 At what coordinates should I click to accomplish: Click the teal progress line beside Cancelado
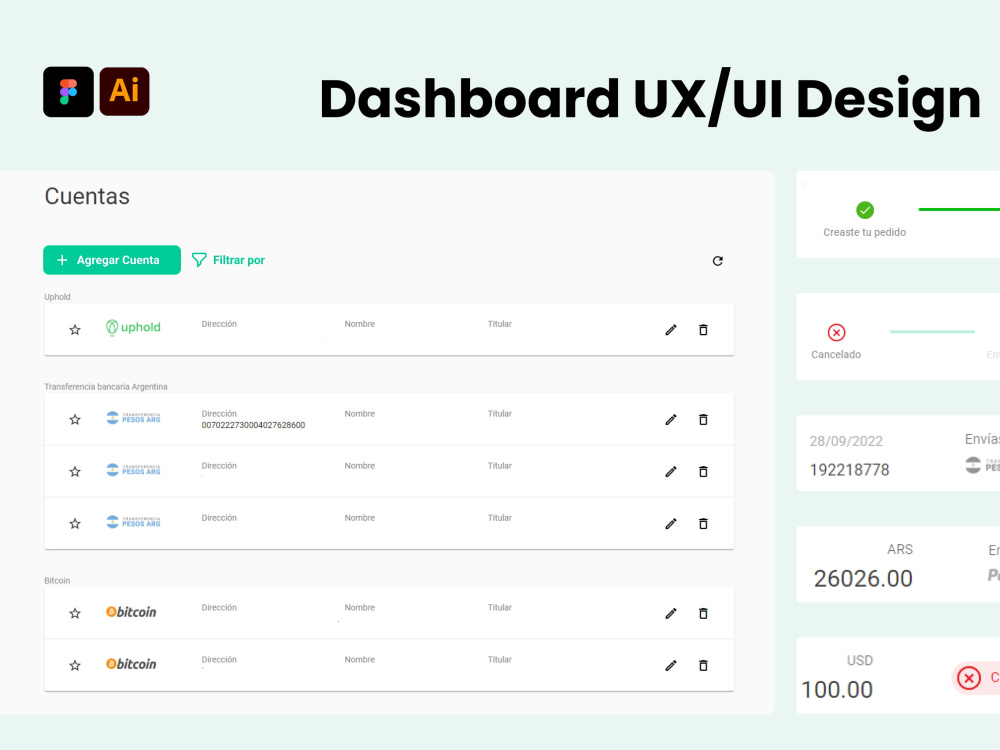point(932,332)
